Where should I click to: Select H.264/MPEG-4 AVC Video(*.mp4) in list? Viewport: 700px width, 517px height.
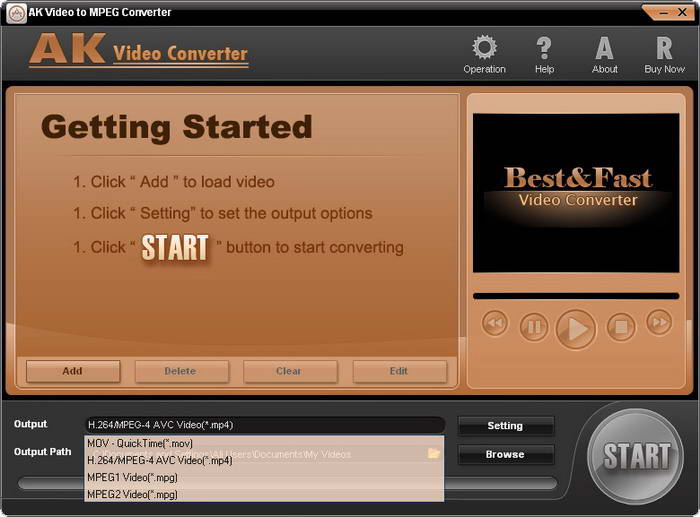coord(264,460)
